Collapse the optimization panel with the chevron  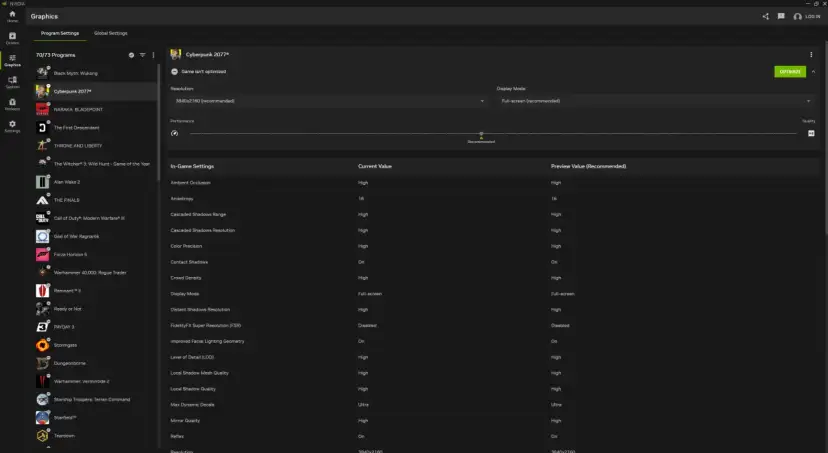coord(813,72)
